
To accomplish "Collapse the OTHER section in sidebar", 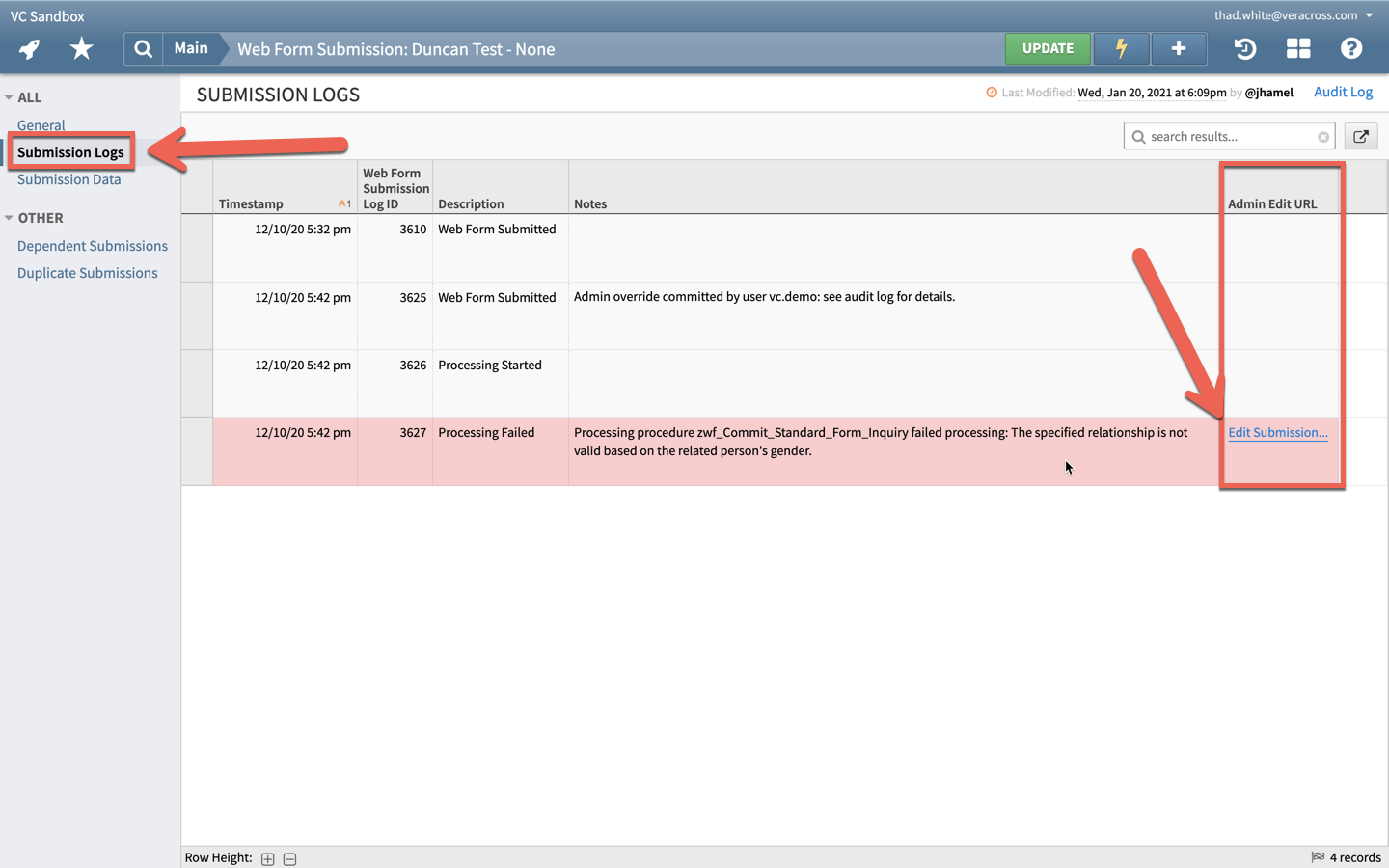I will coord(10,218).
